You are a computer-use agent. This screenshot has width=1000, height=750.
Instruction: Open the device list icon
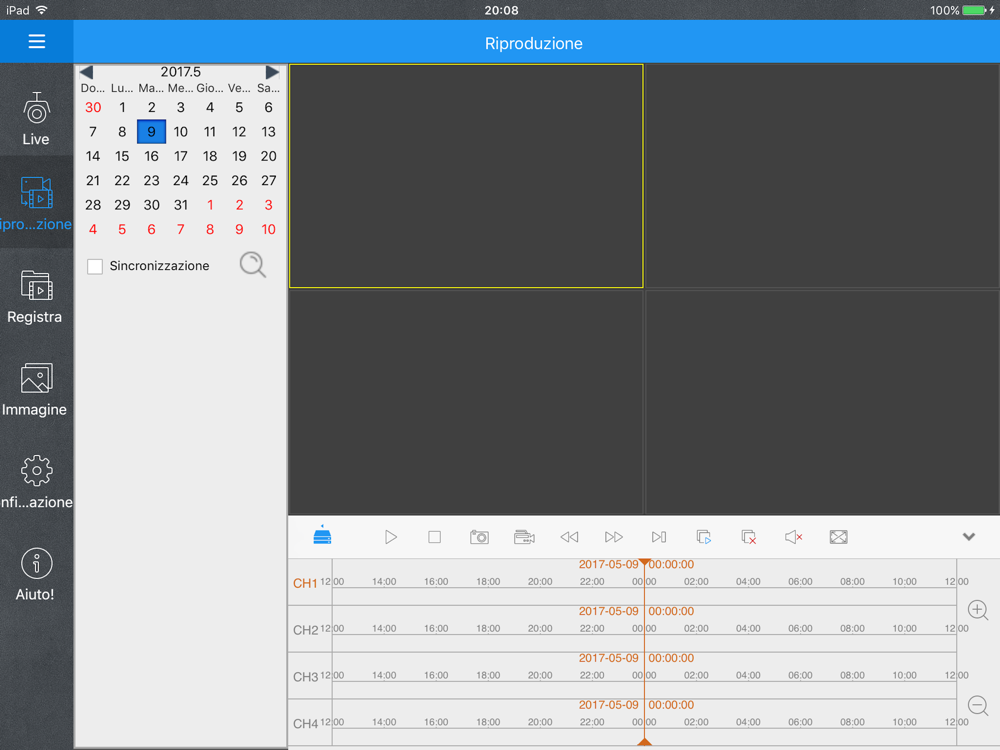[322, 536]
